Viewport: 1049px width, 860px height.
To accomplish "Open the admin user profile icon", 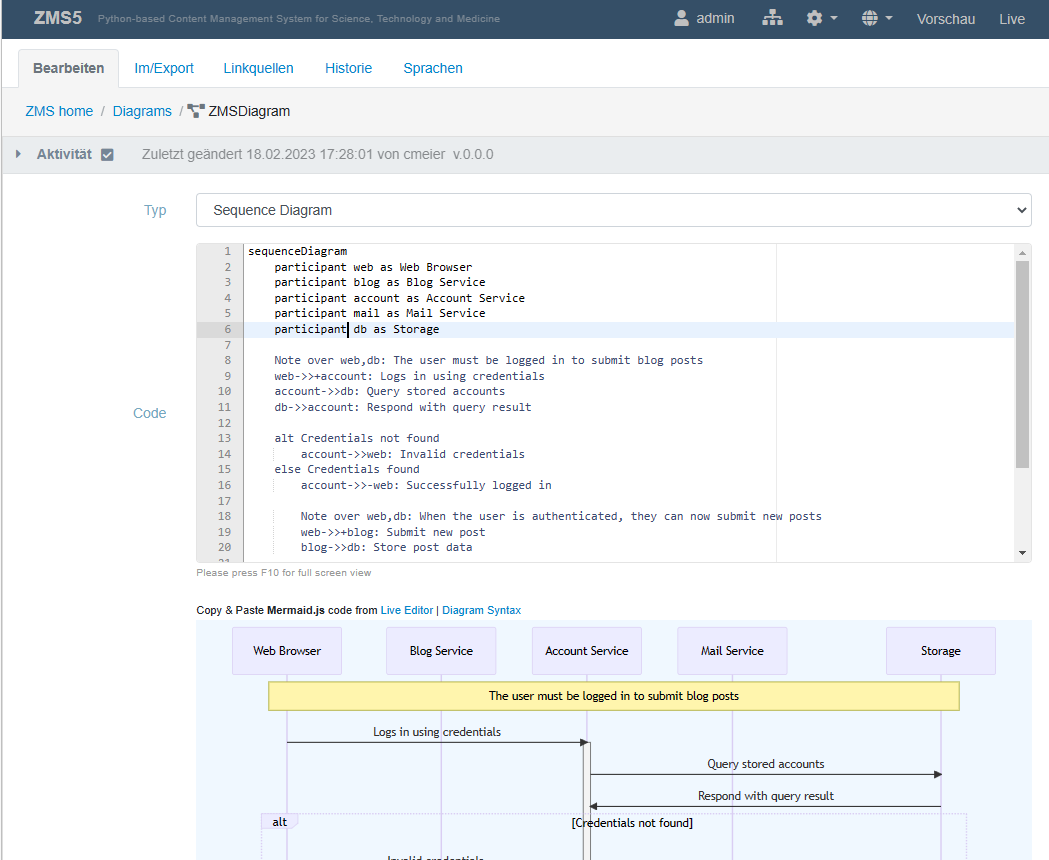I will (x=681, y=18).
